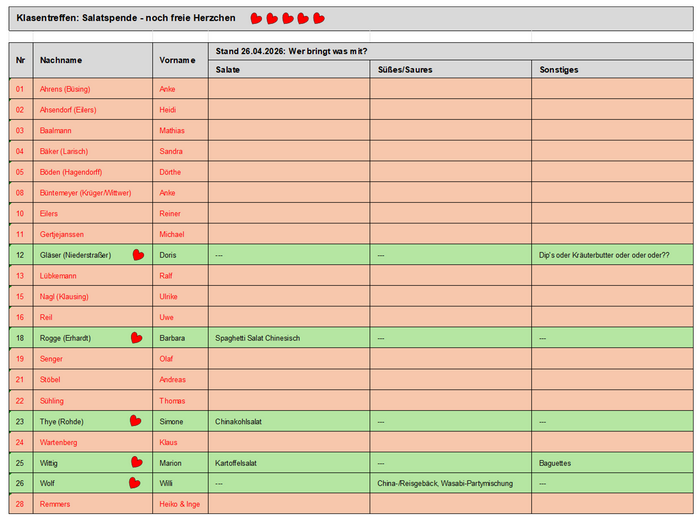Image resolution: width=700 pixels, height=522 pixels.
Task: Click the first name 'Barbara'
Action: 172,338
